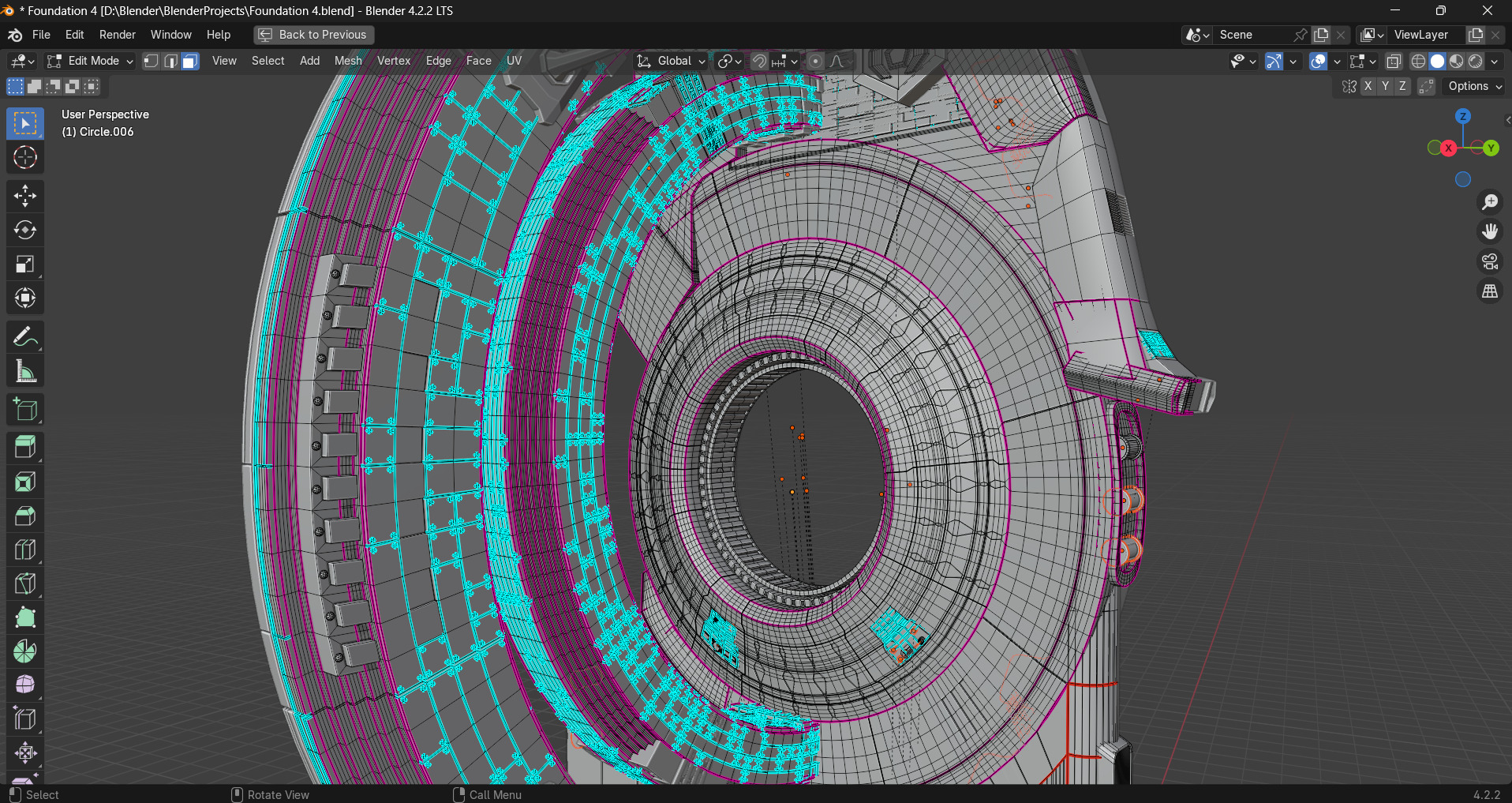Enable face select mode
The width and height of the screenshot is (1512, 803).
[190, 61]
